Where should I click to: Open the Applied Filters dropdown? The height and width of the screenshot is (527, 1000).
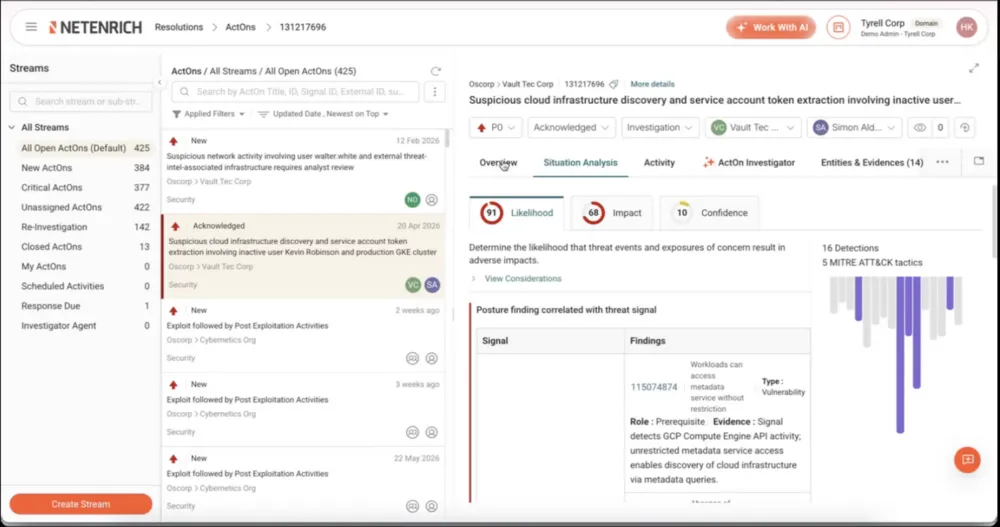208,114
